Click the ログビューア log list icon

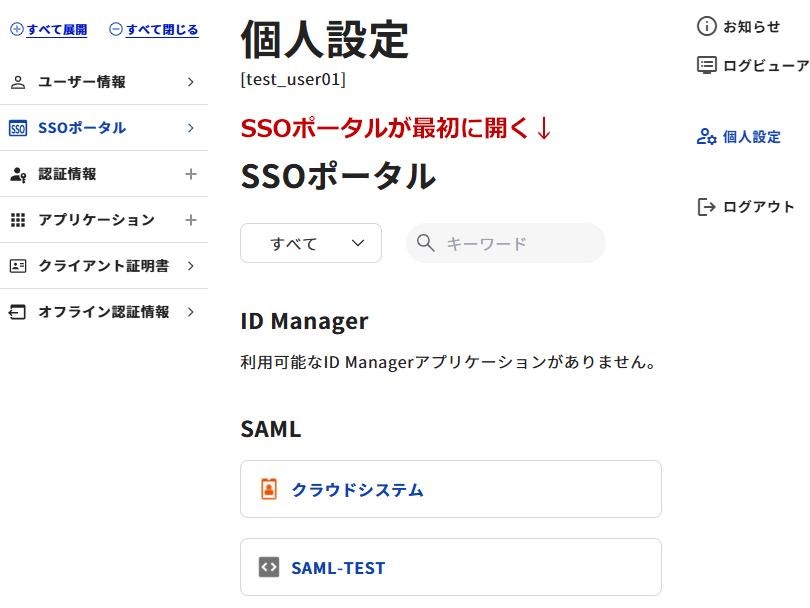click(x=707, y=66)
